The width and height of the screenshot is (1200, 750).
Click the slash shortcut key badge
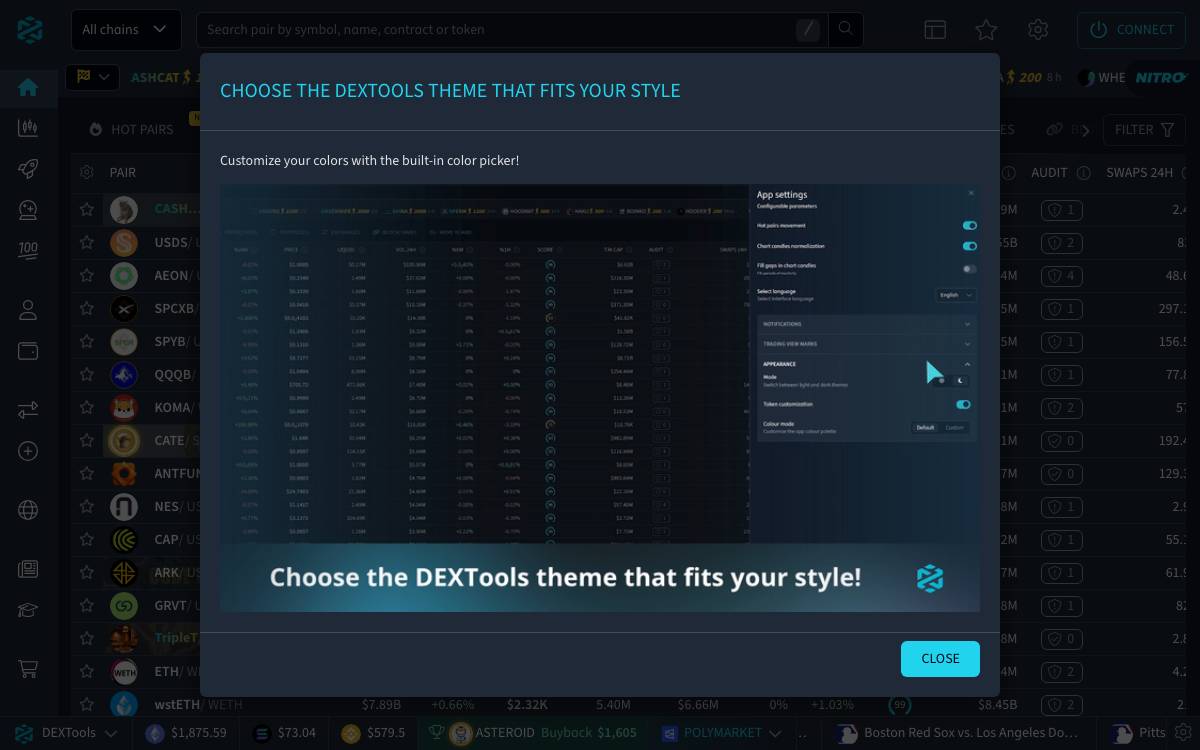(809, 30)
